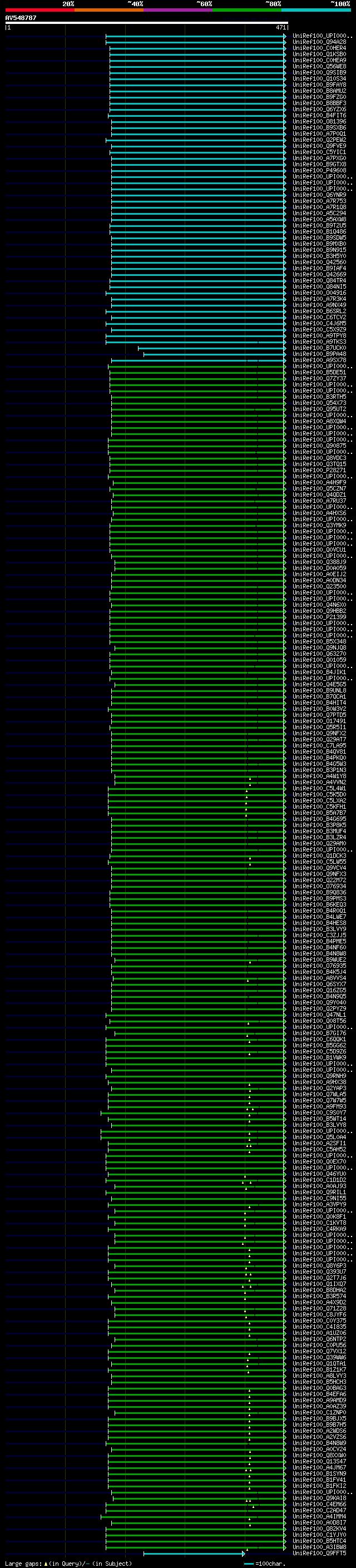Select the UniRef100_C5YIC1 label
Screen dimensions: 356x1568
pos(319,152)
